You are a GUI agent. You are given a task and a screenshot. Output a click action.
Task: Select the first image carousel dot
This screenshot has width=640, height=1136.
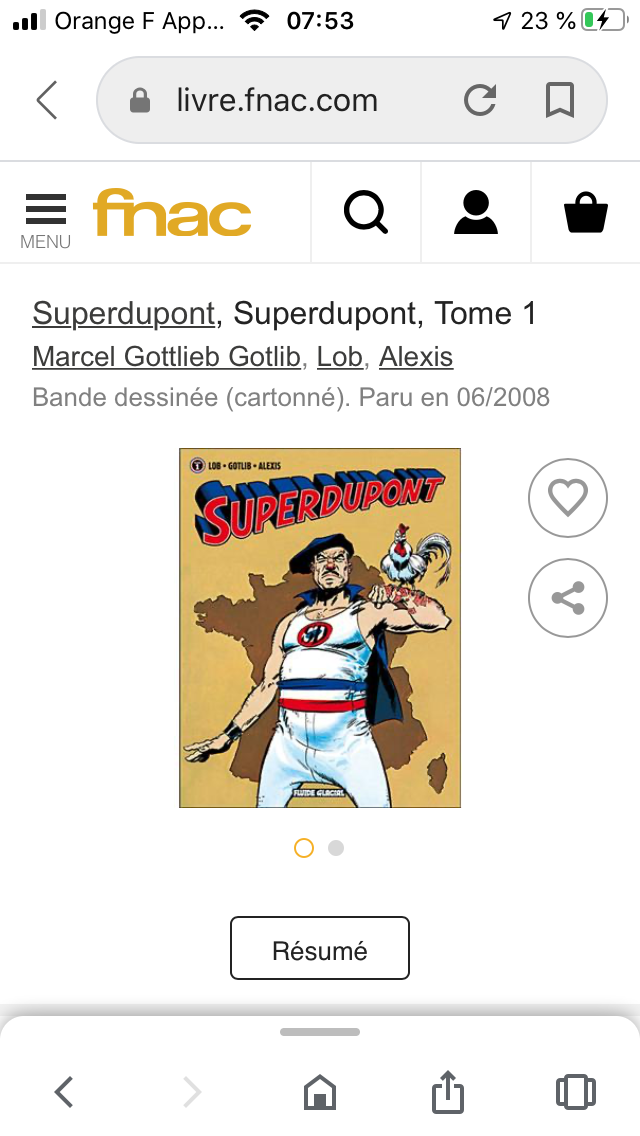pos(304,848)
